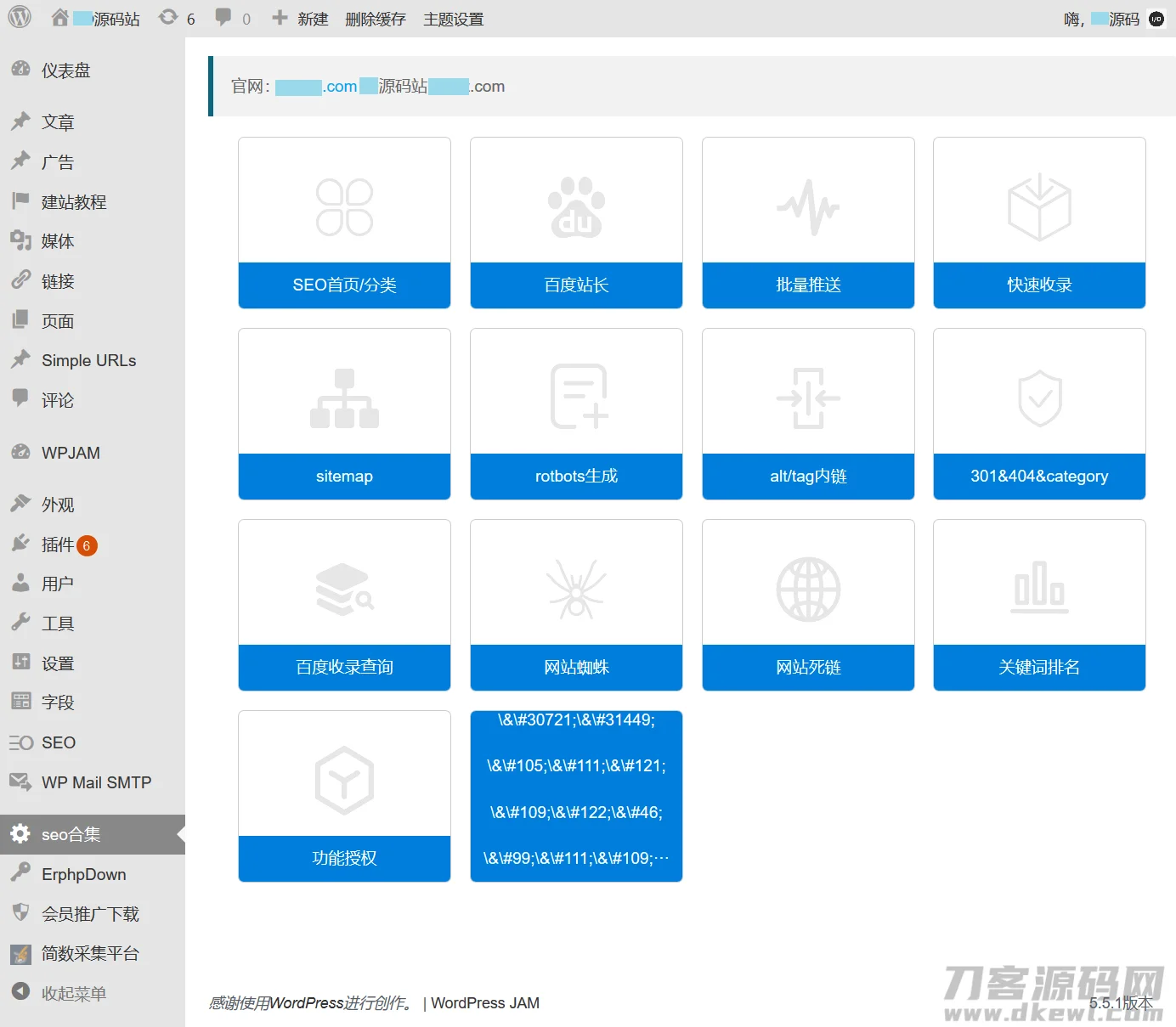The width and height of the screenshot is (1176, 1027).
Task: Select the 批量推送 function
Action: [807, 285]
